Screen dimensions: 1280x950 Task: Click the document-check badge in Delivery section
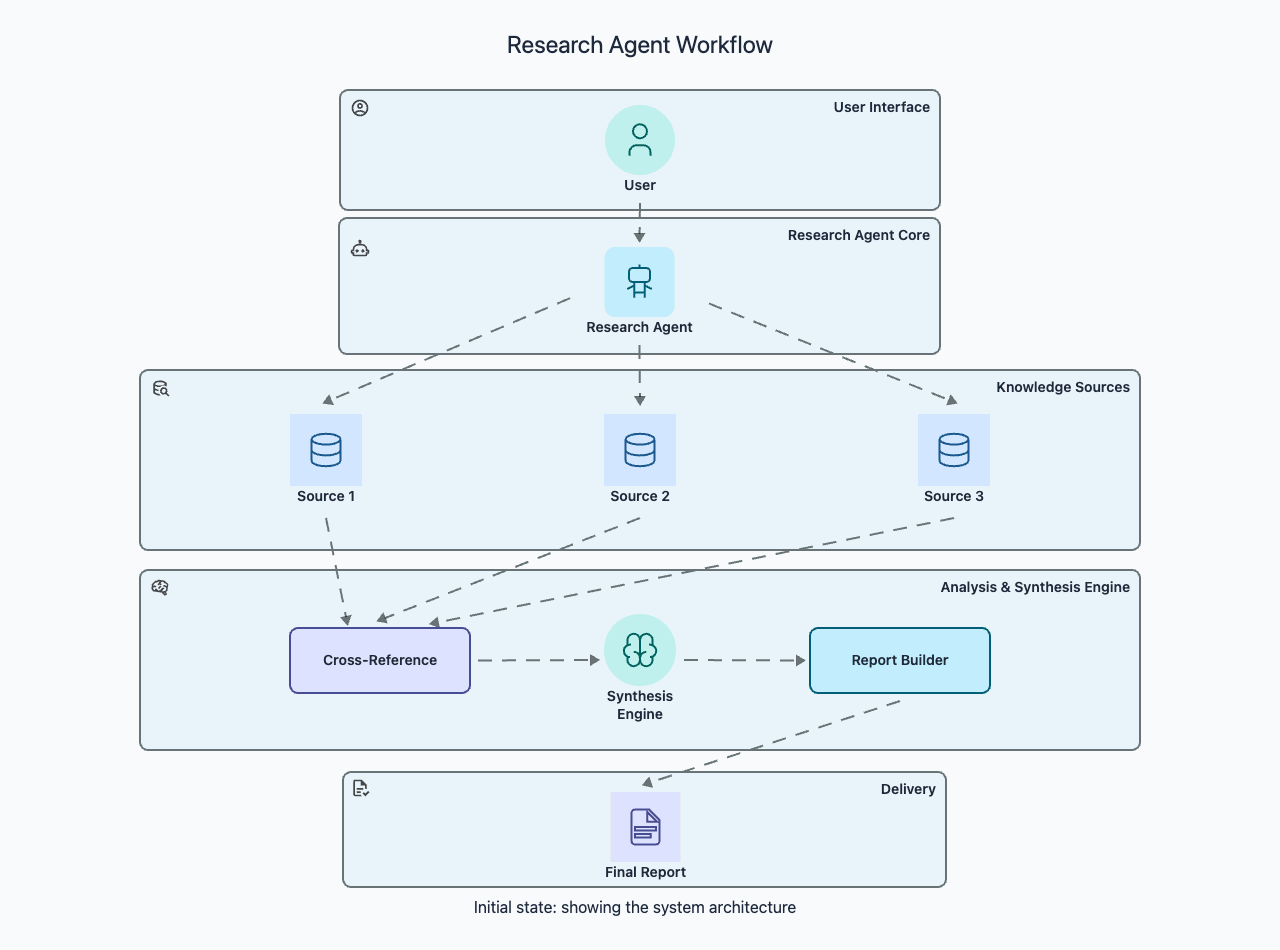tap(360, 789)
